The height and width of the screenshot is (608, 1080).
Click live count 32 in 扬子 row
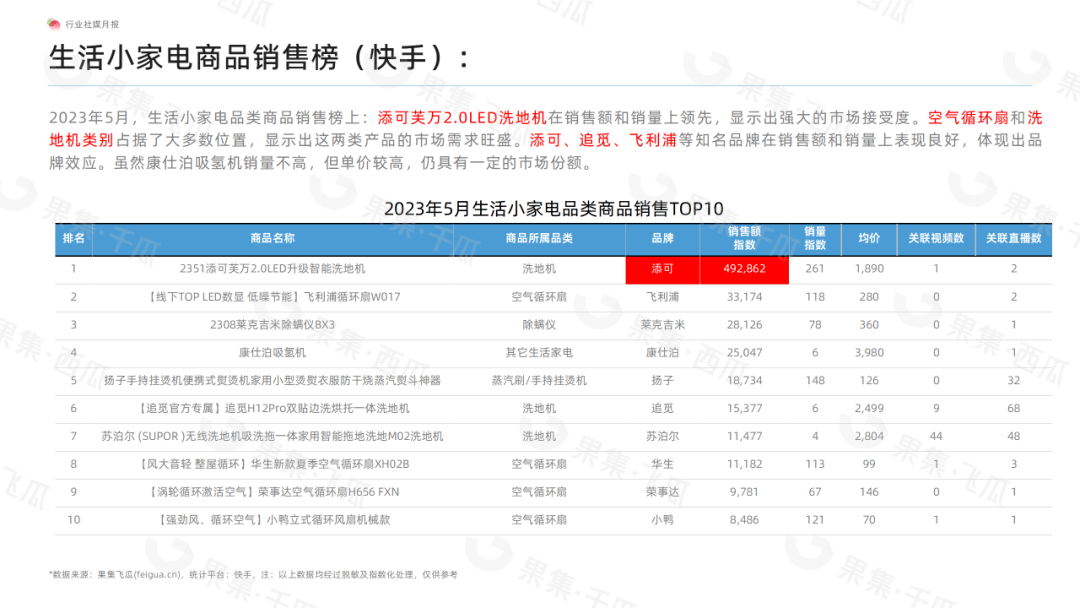(1013, 380)
